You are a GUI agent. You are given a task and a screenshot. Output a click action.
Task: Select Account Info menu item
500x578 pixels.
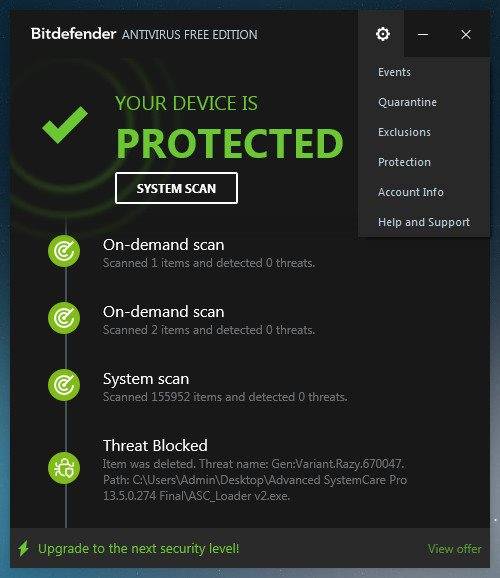[x=410, y=192]
